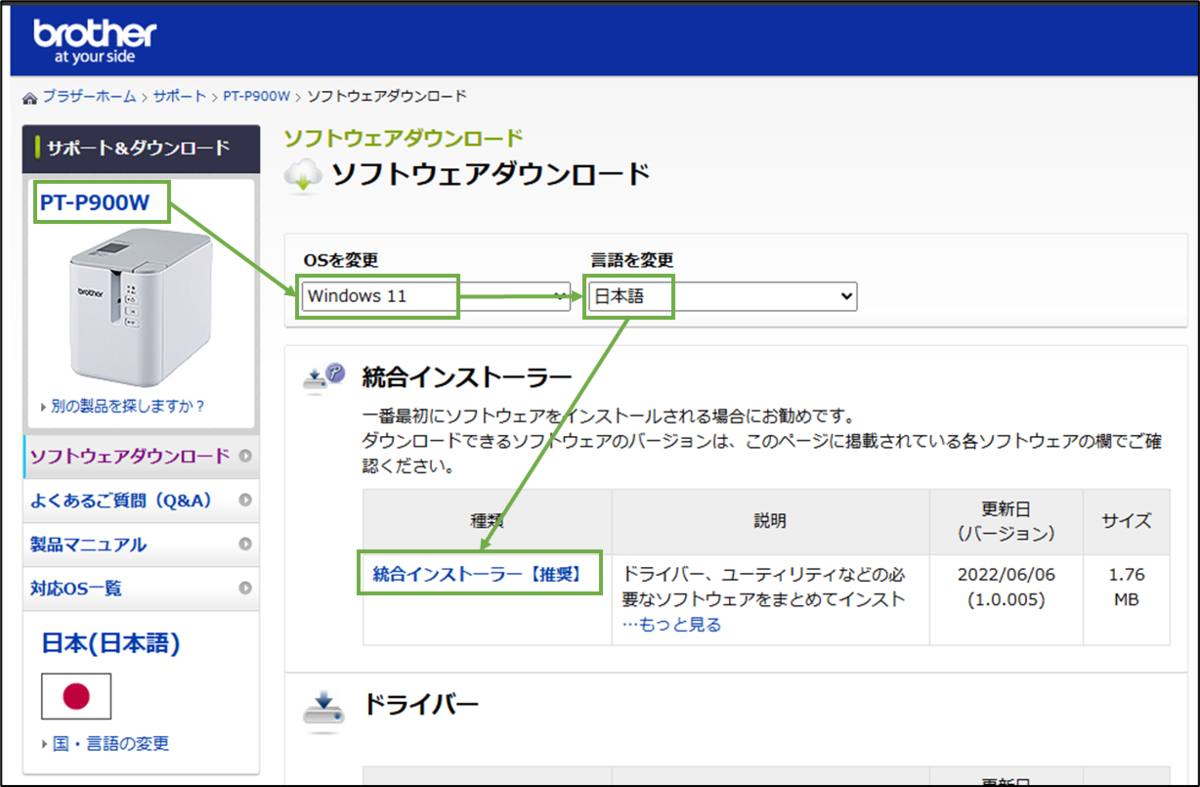Open the OSを変更 dropdown showing Windows 11
Image resolution: width=1200 pixels, height=787 pixels.
click(x=436, y=296)
